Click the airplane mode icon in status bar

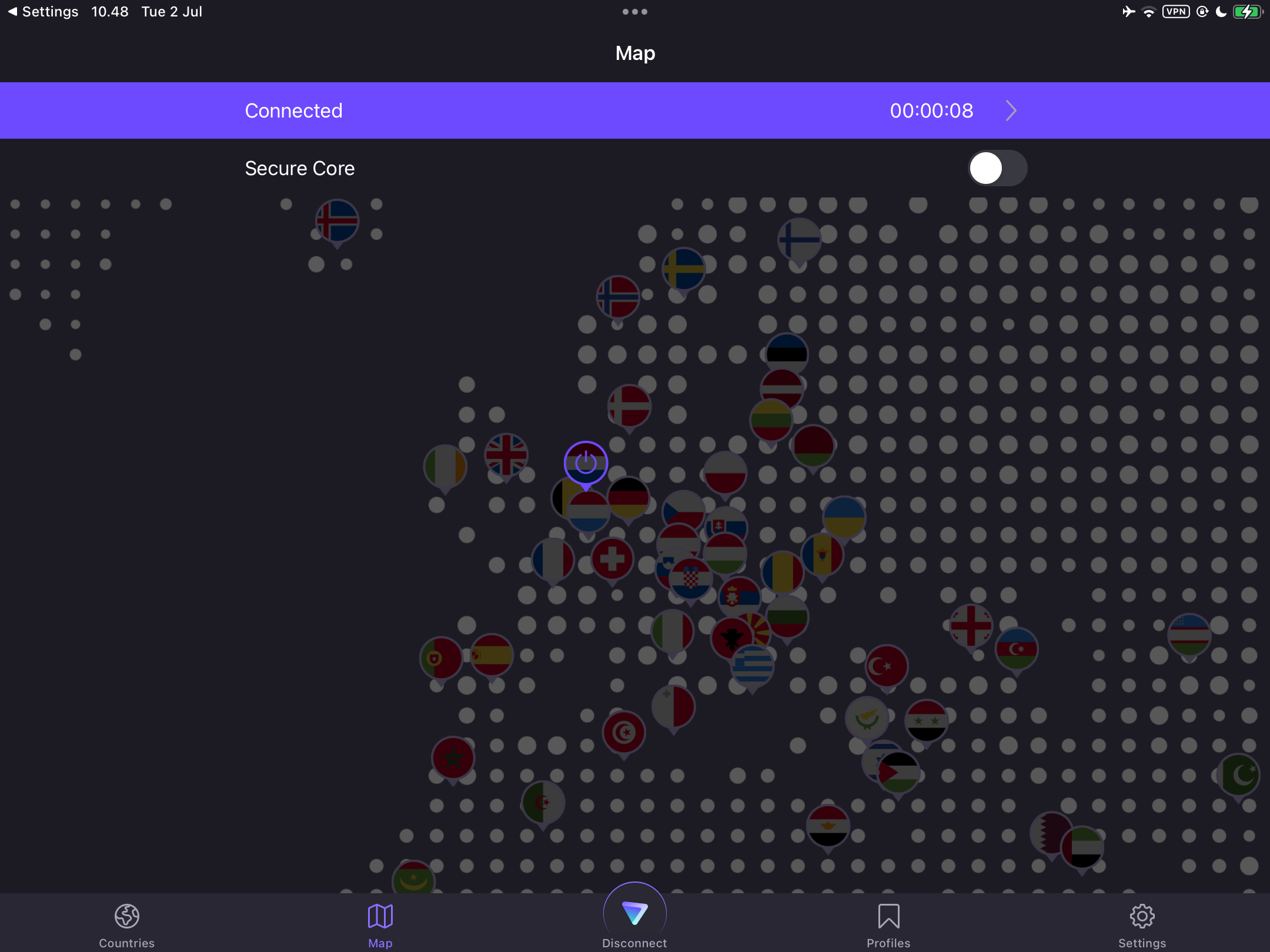pos(1129,11)
